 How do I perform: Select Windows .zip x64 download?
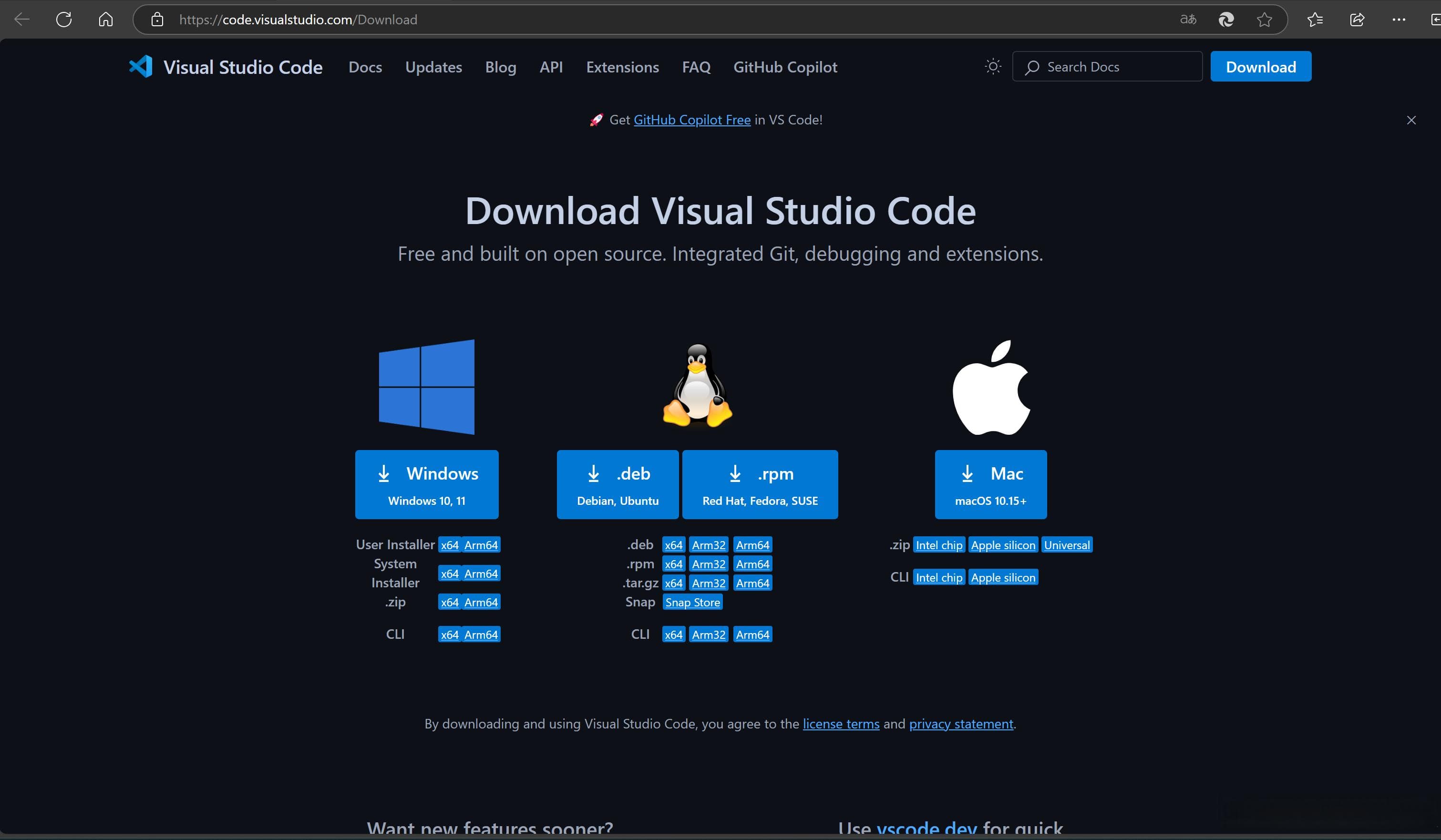click(x=450, y=602)
